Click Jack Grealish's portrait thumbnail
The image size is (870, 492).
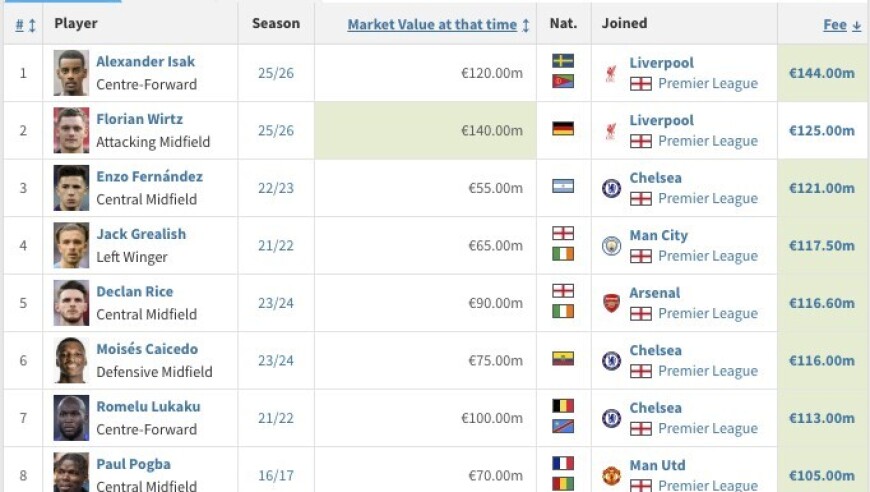(x=71, y=245)
